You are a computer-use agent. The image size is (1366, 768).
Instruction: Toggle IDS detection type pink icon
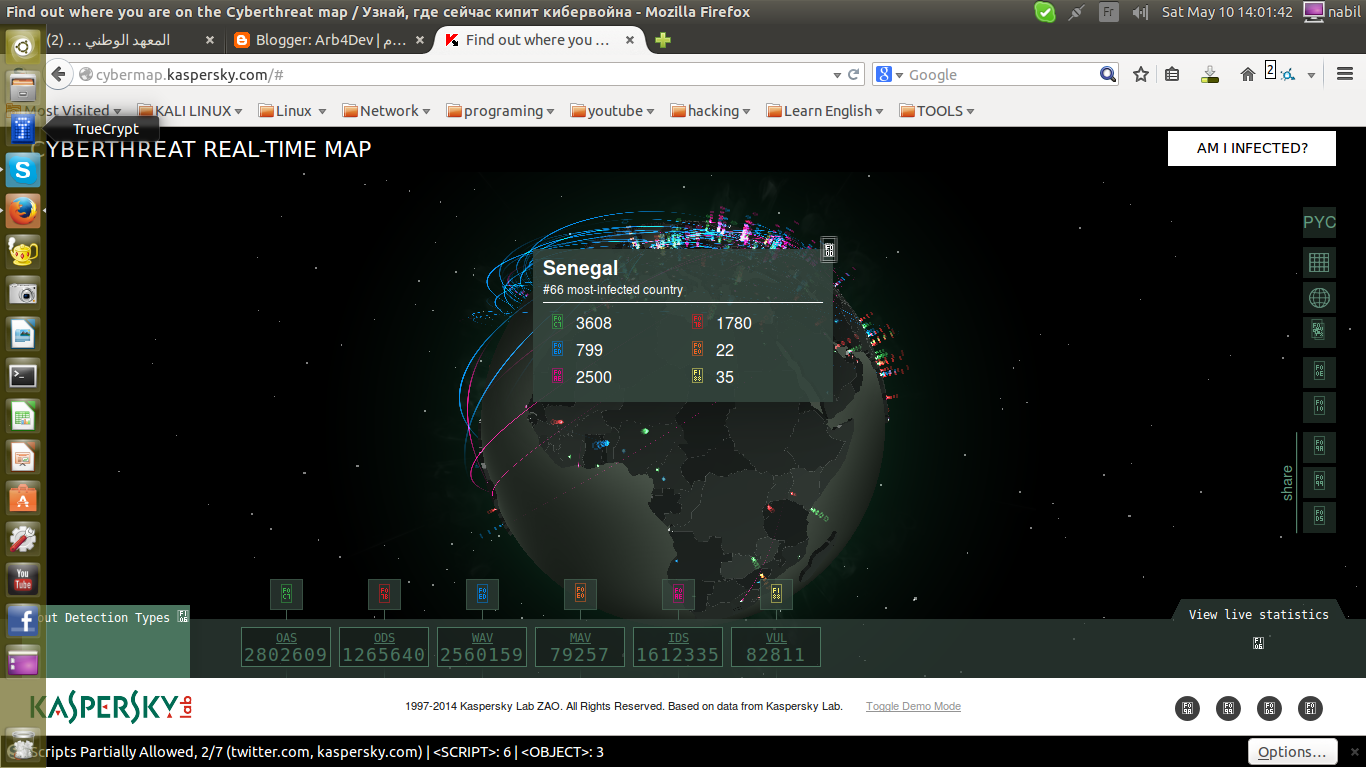[x=678, y=594]
